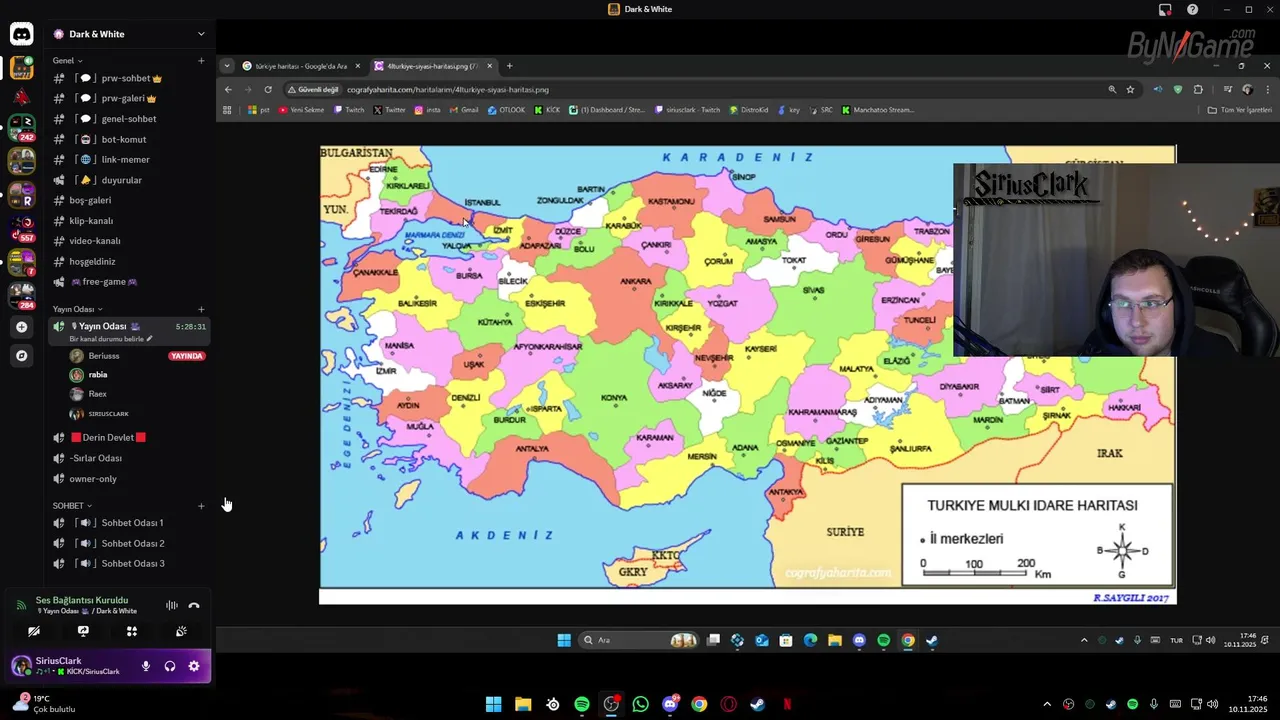Open Spotify from the Windows taskbar
Image resolution: width=1280 pixels, height=720 pixels.
(x=582, y=704)
